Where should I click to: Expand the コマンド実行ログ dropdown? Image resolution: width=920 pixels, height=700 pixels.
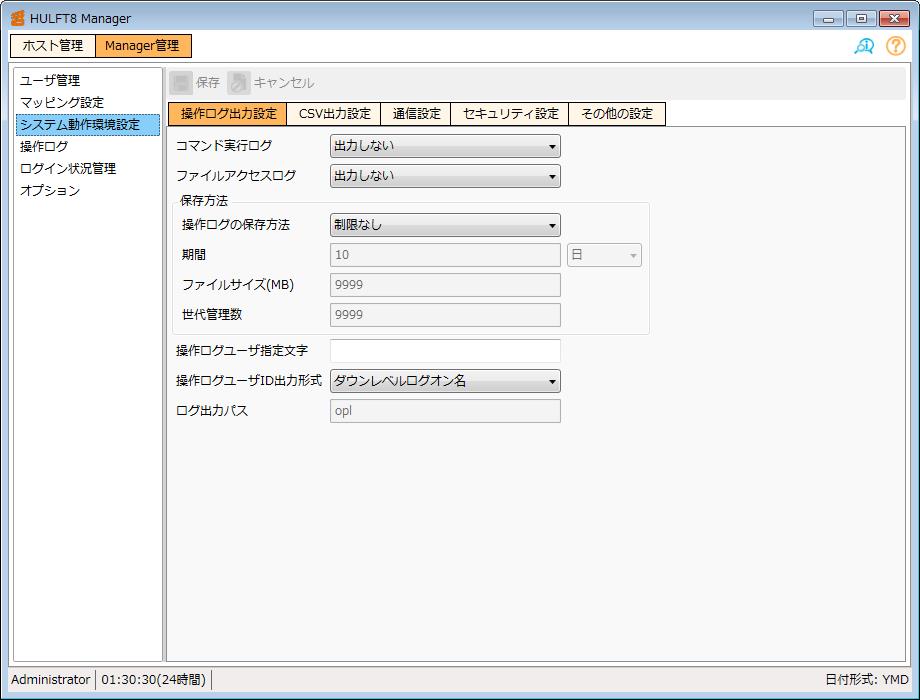click(x=445, y=146)
